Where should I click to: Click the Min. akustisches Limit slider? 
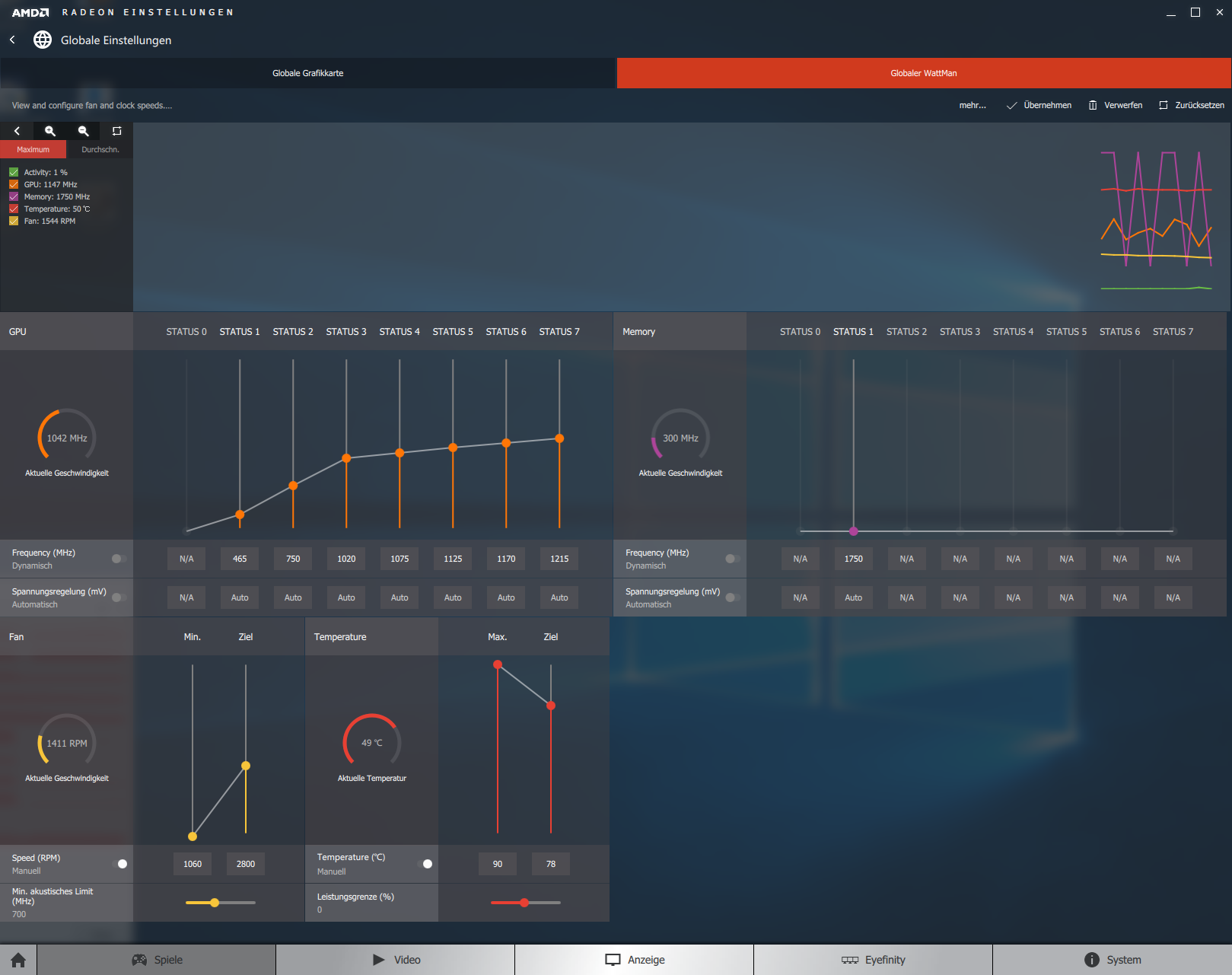tap(221, 903)
